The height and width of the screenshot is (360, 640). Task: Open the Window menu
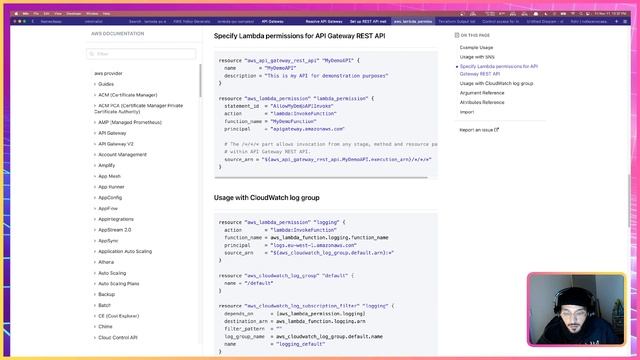point(92,13)
